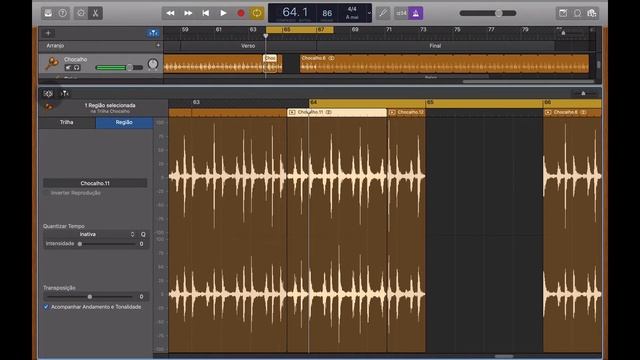The height and width of the screenshot is (360, 640).
Task: Adjust the Chocalho track volume slider
Action: click(x=119, y=67)
